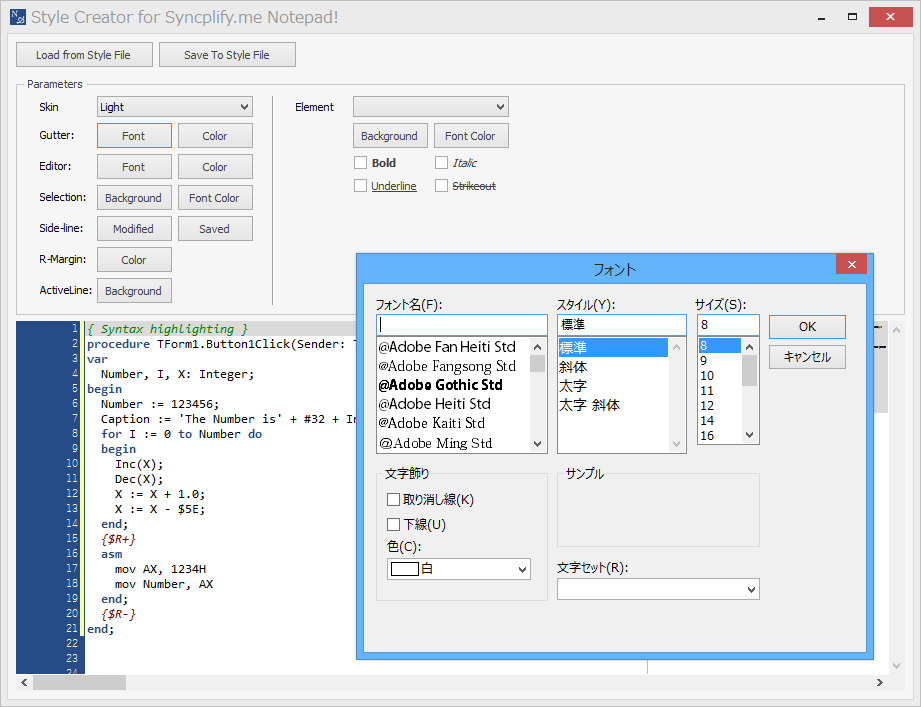Minimize the Style Creator window
921x707 pixels.
tap(821, 18)
